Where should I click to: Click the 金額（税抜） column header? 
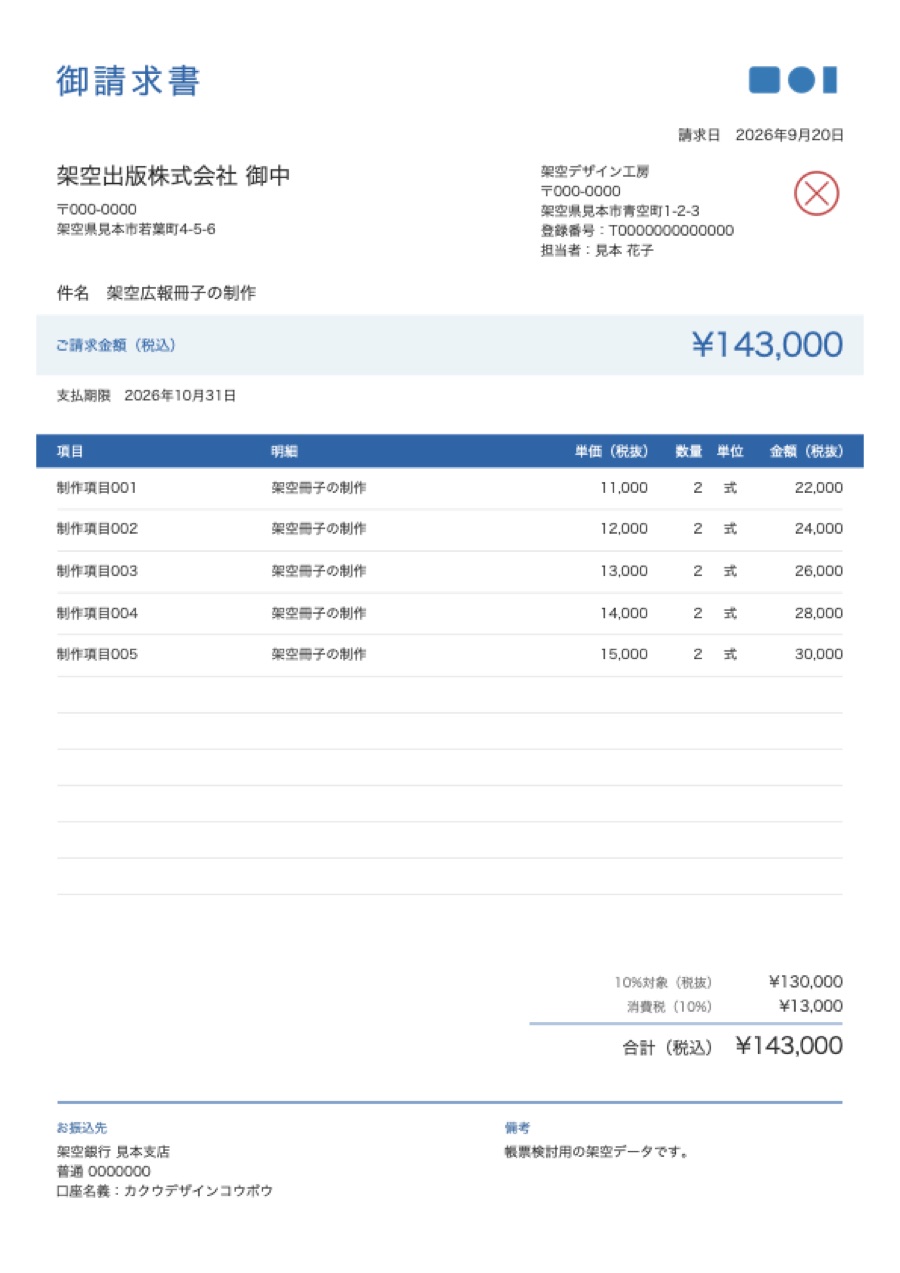806,451
